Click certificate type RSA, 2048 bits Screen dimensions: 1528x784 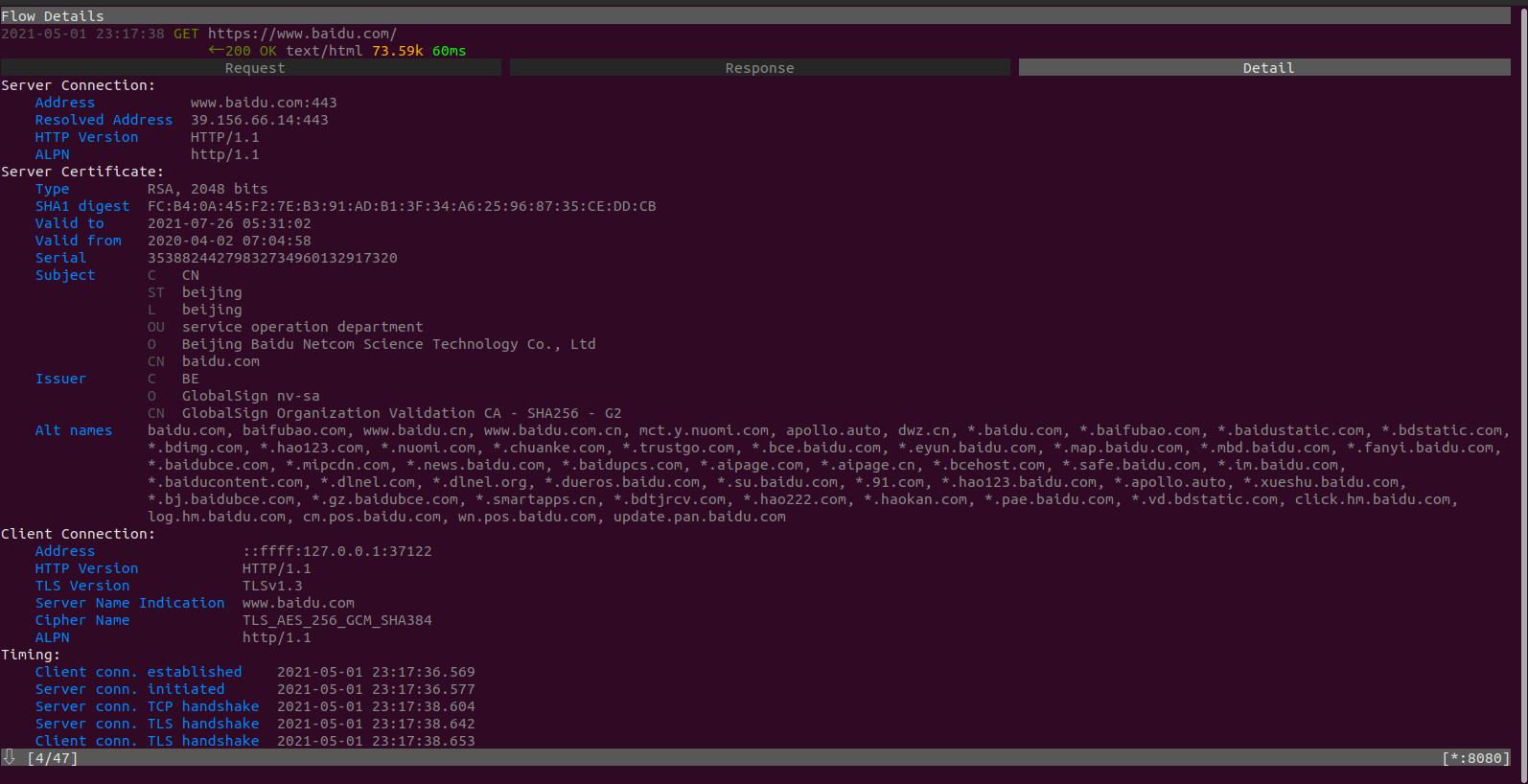tap(208, 189)
